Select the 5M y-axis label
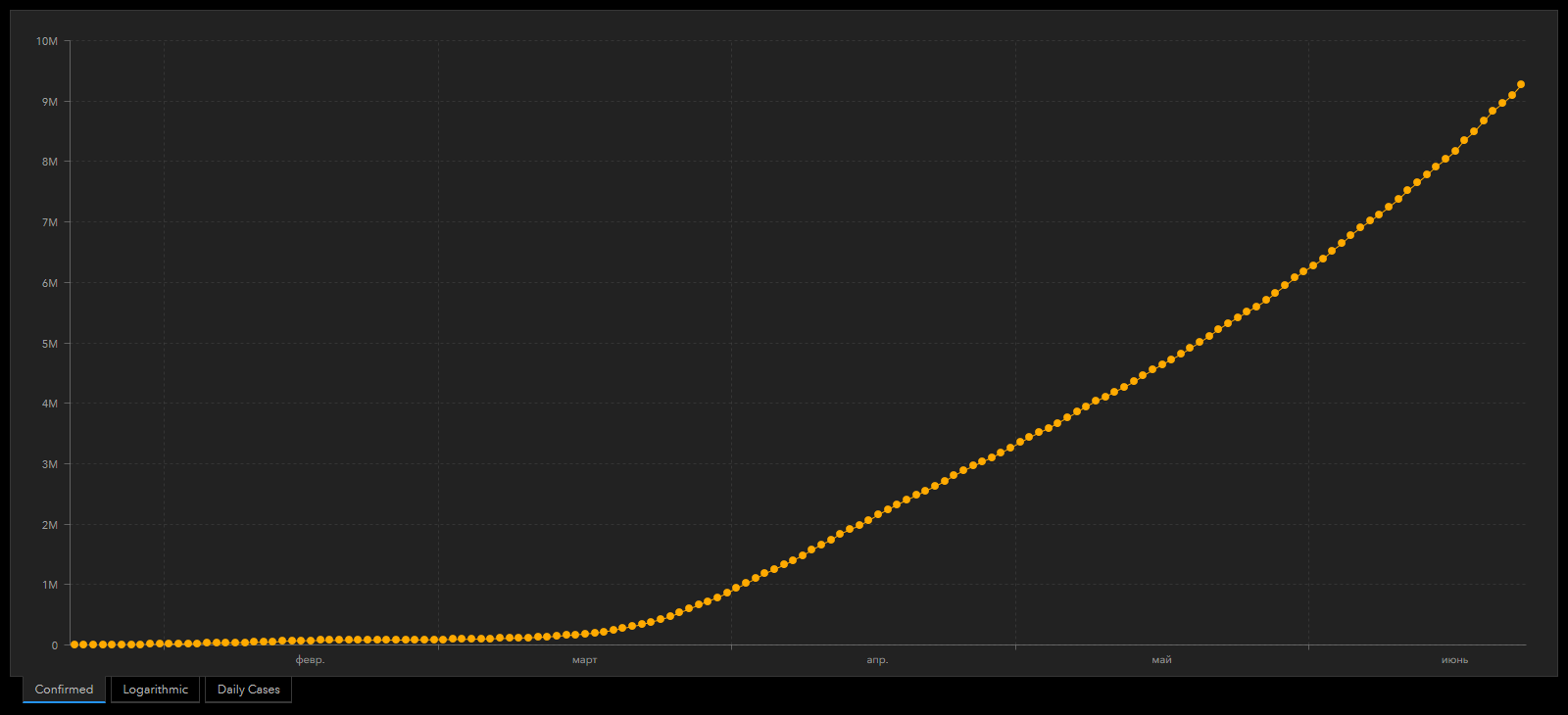Viewport: 1568px width, 715px height. 49,344
